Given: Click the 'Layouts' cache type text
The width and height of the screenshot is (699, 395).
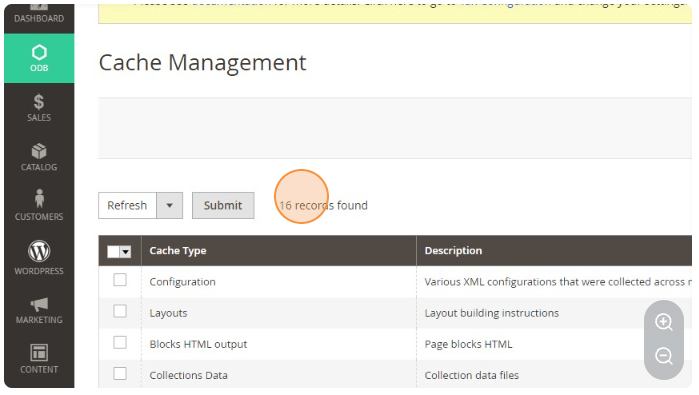Looking at the screenshot, I should click(x=168, y=313).
